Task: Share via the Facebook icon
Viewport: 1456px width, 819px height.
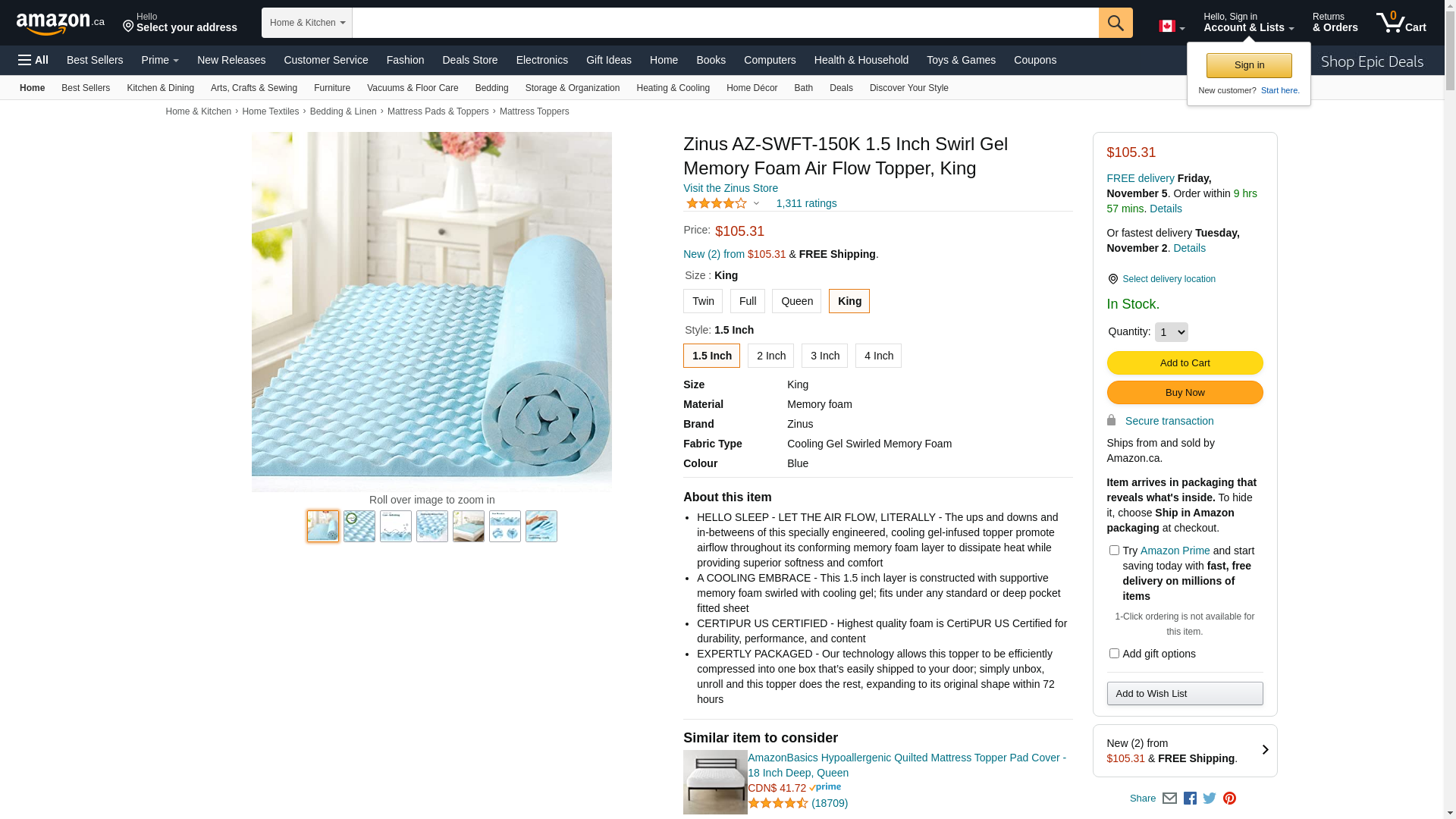Action: [x=1190, y=799]
